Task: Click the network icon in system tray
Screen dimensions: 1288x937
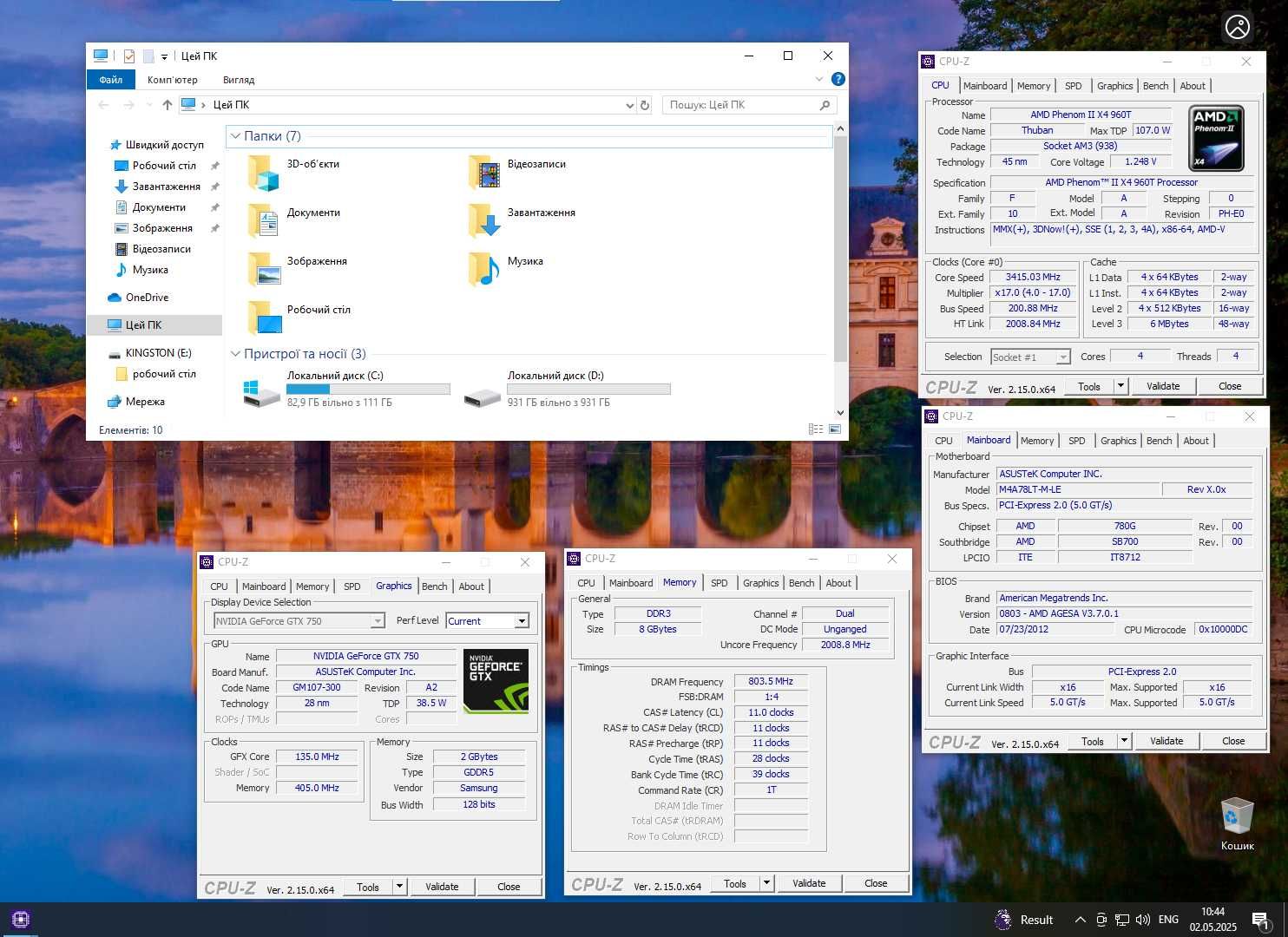Action: click(x=1121, y=920)
